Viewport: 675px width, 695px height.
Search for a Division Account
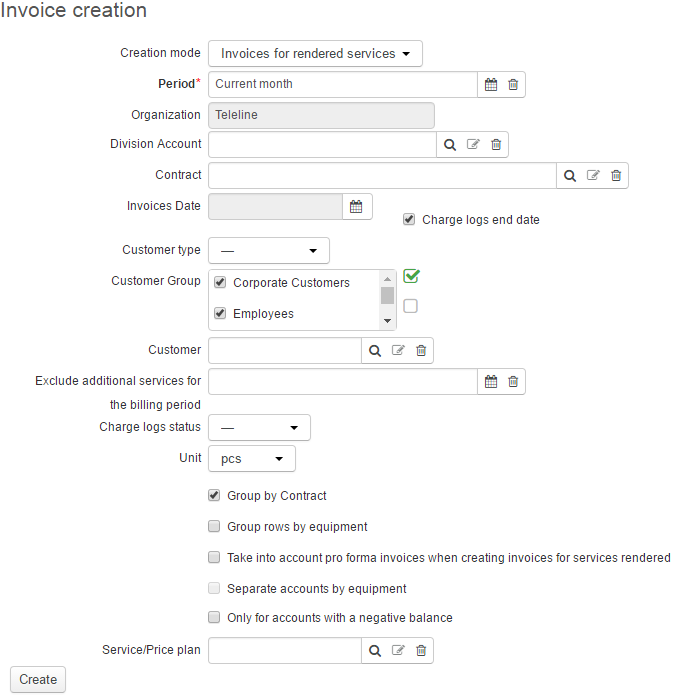click(x=450, y=144)
